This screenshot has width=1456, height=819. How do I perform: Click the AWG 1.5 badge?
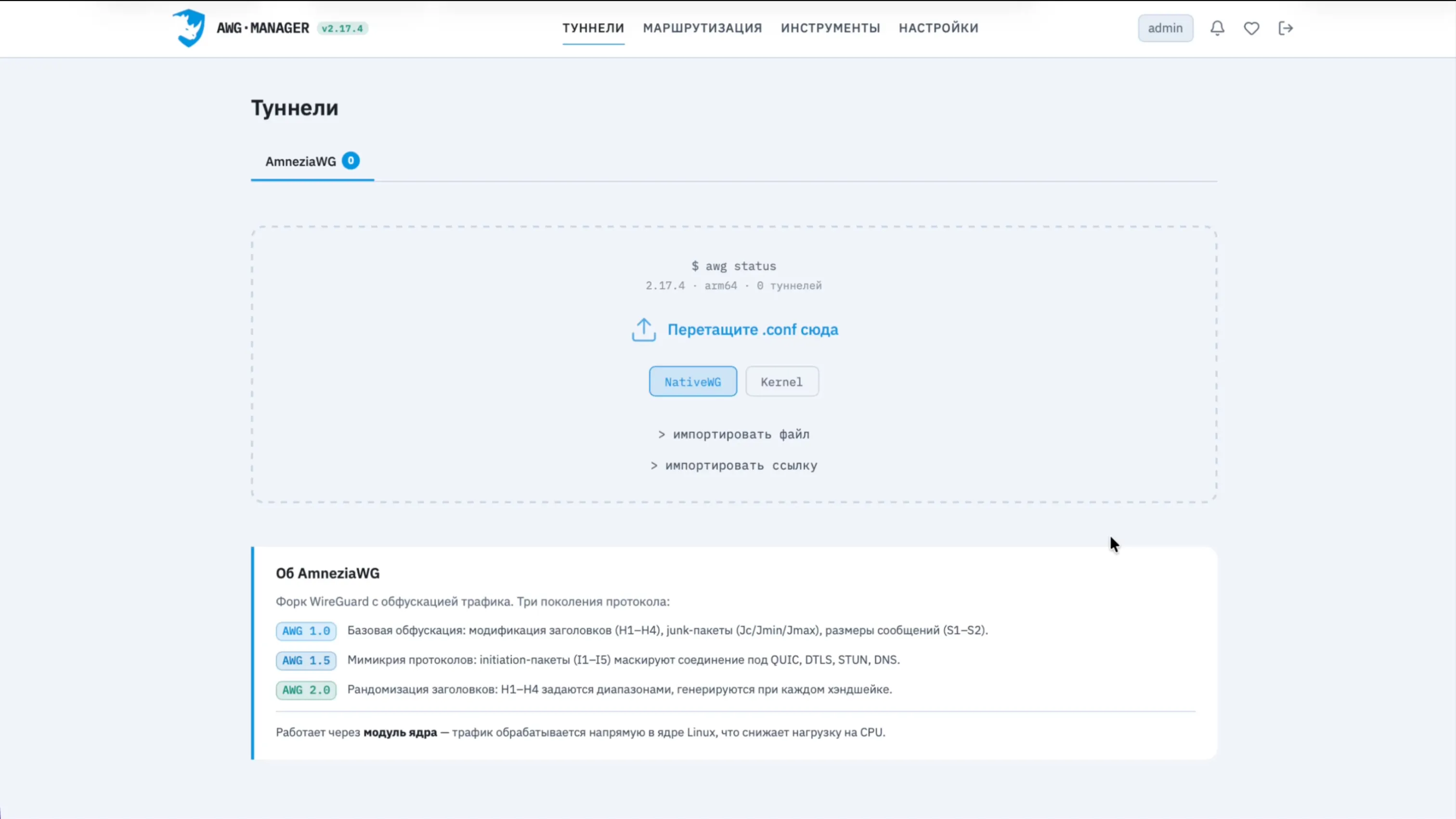[306, 660]
